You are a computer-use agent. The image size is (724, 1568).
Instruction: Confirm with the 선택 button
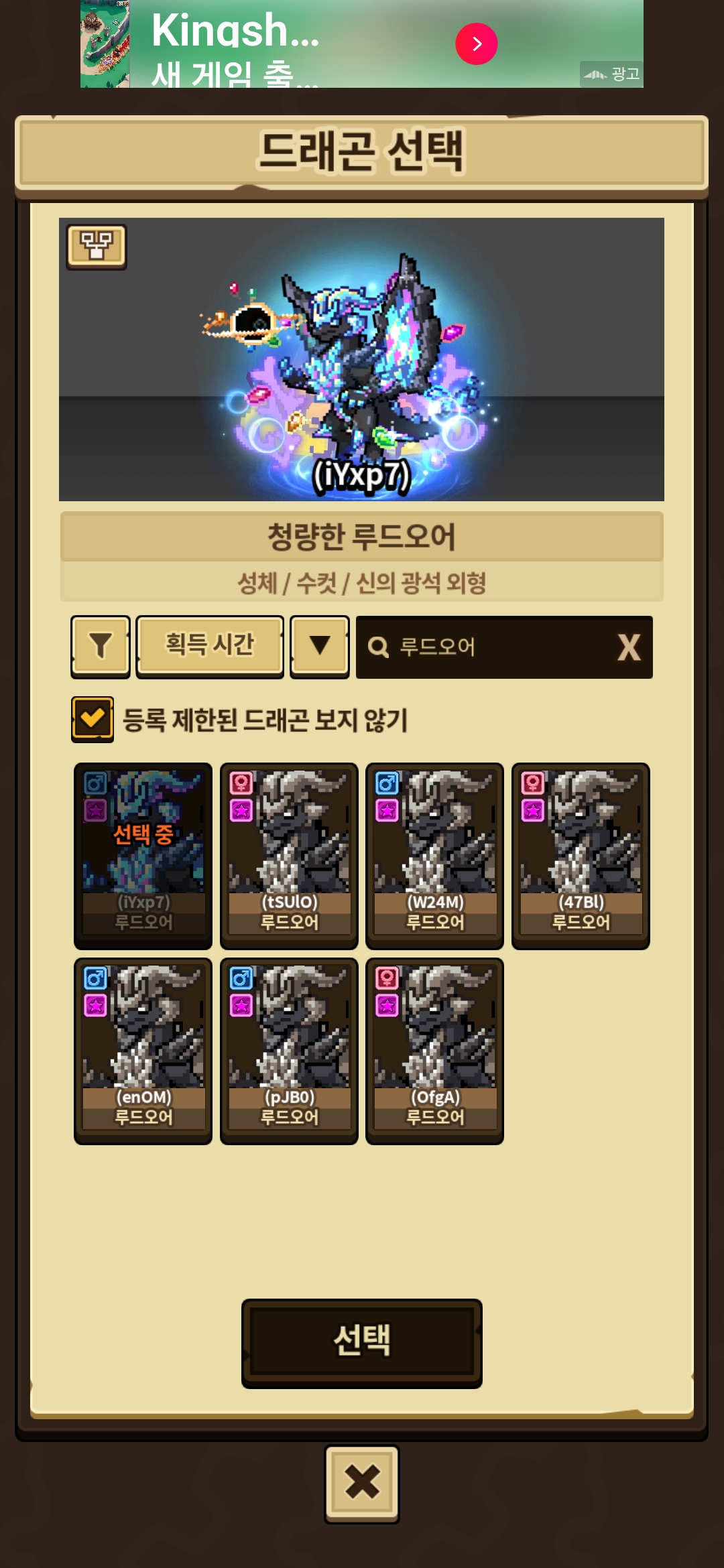[362, 1344]
